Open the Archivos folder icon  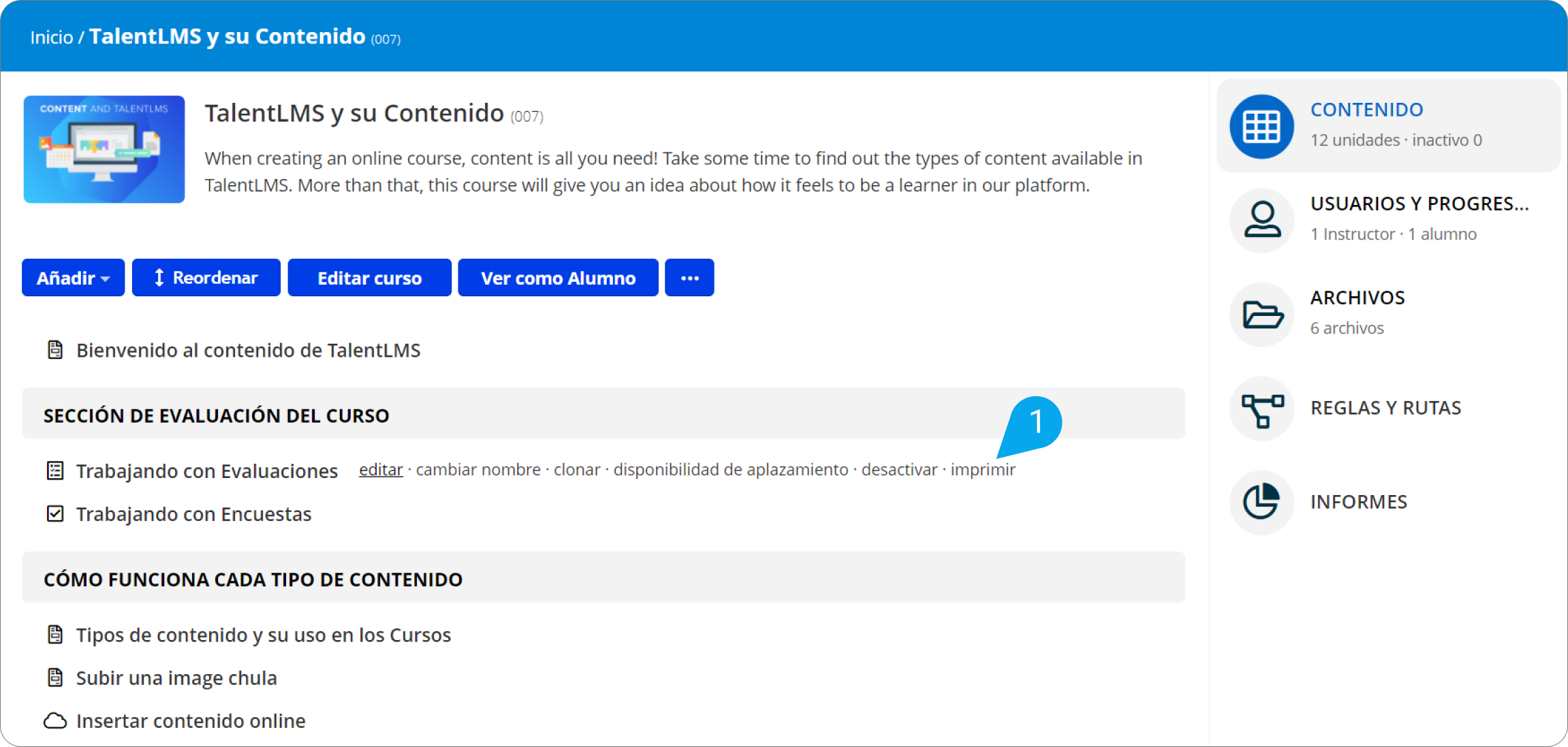[1261, 315]
